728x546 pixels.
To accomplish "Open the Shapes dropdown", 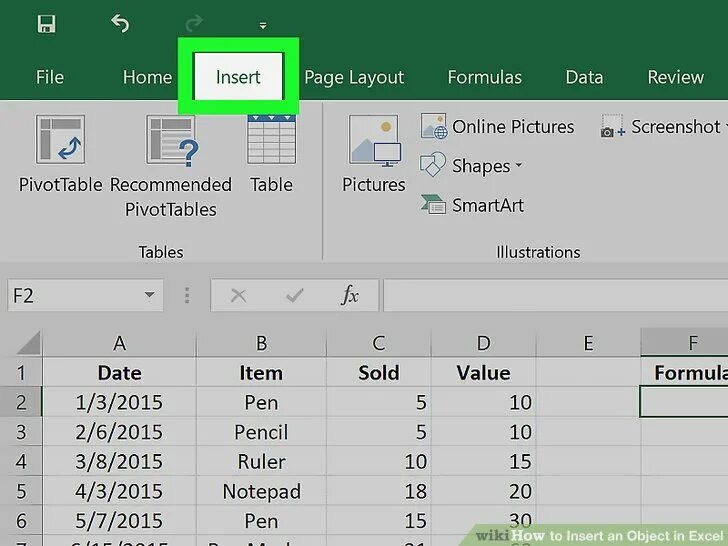I will click(471, 166).
